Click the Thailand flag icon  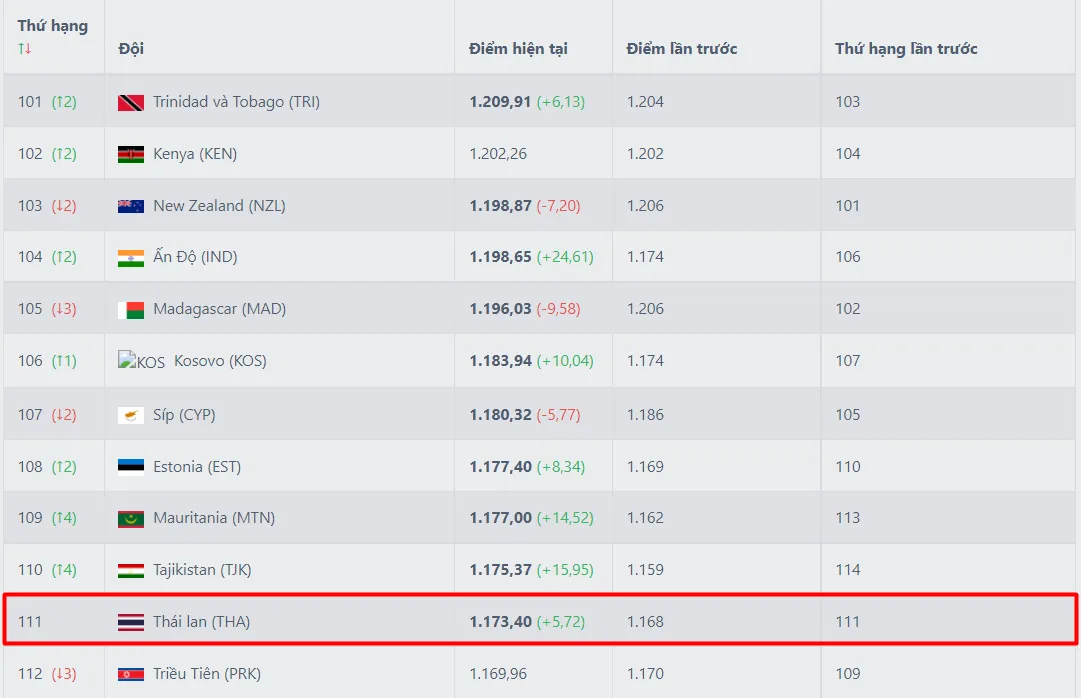tap(130, 622)
